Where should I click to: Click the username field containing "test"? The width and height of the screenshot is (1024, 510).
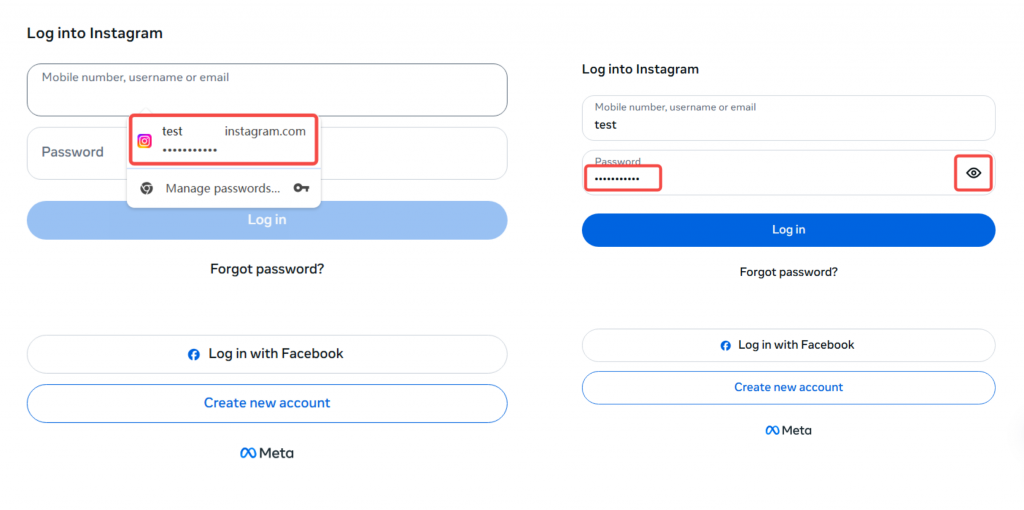click(788, 118)
